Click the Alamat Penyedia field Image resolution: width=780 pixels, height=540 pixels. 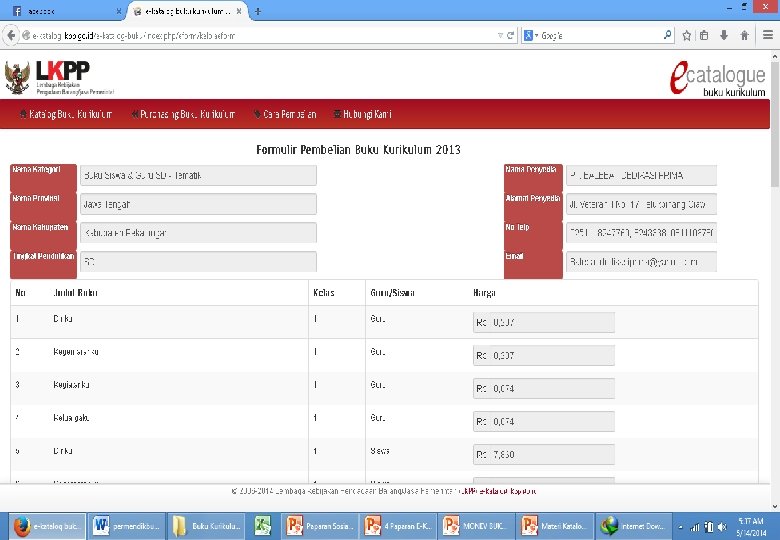[641, 204]
